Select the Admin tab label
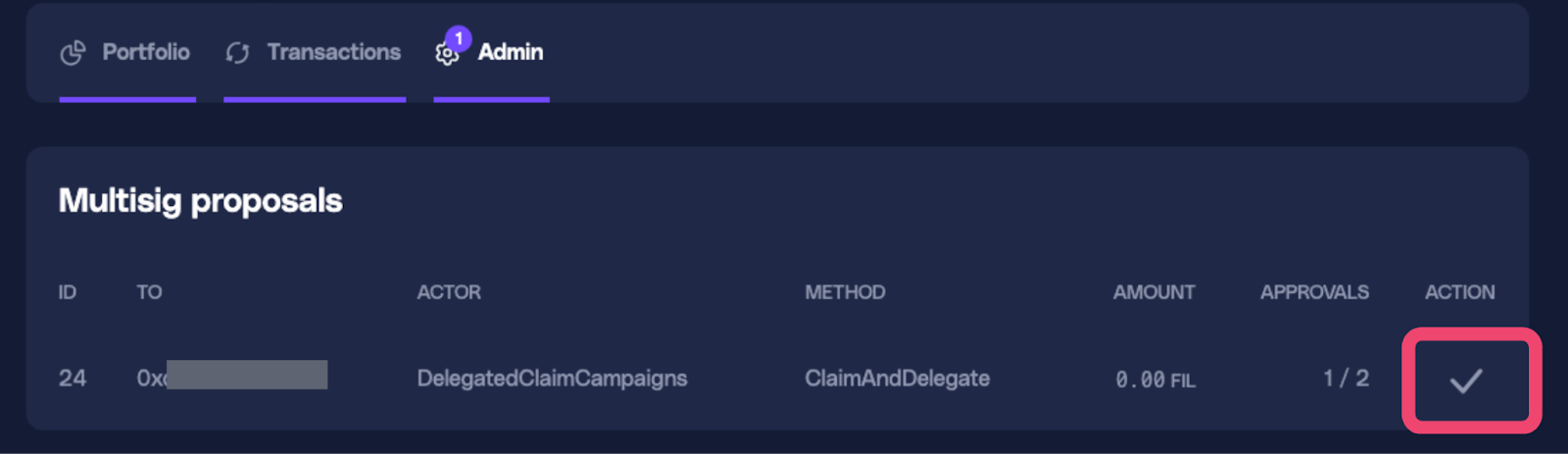1568x454 pixels. click(510, 52)
